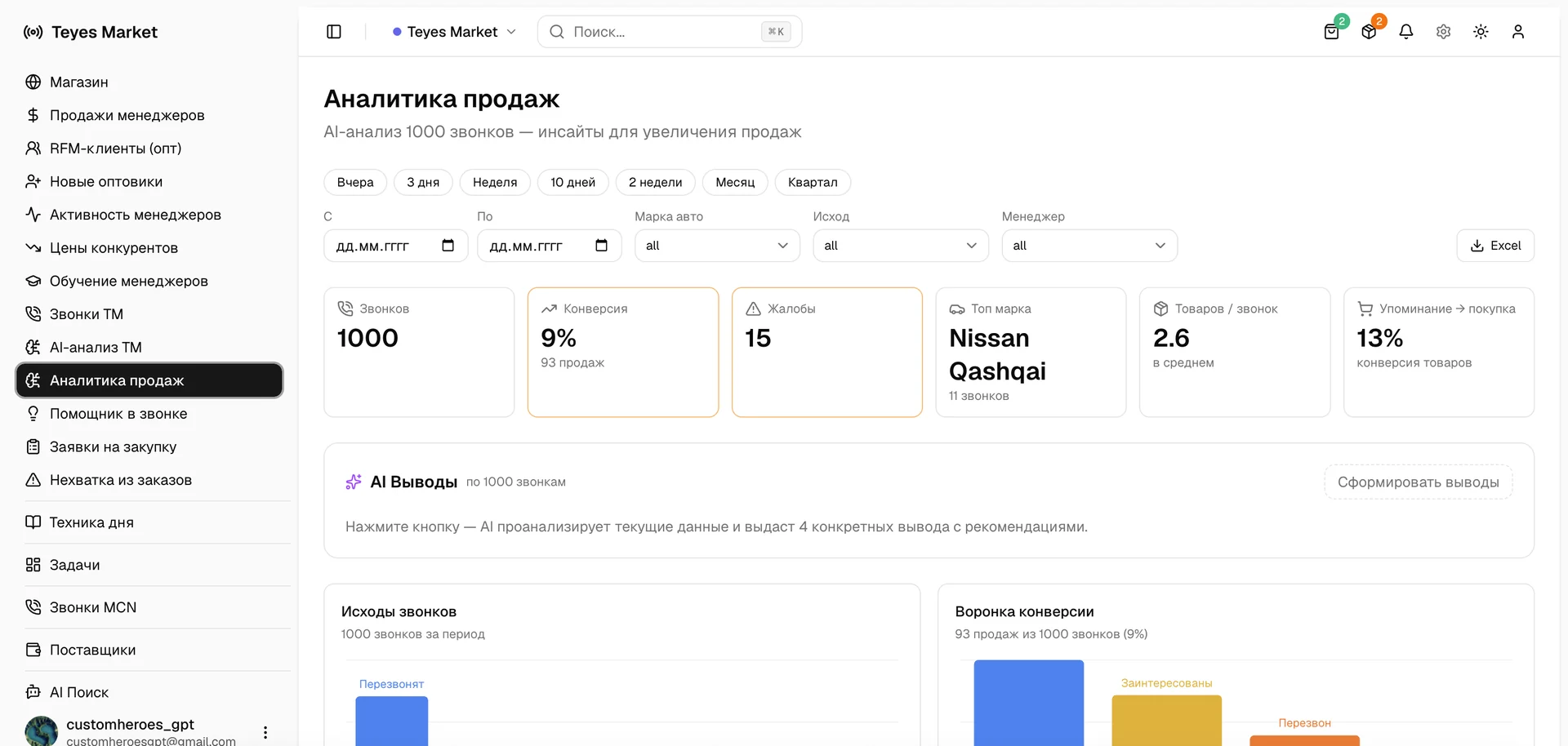
Task: Expand the Teyes Market workspace dropdown
Action: 454,32
